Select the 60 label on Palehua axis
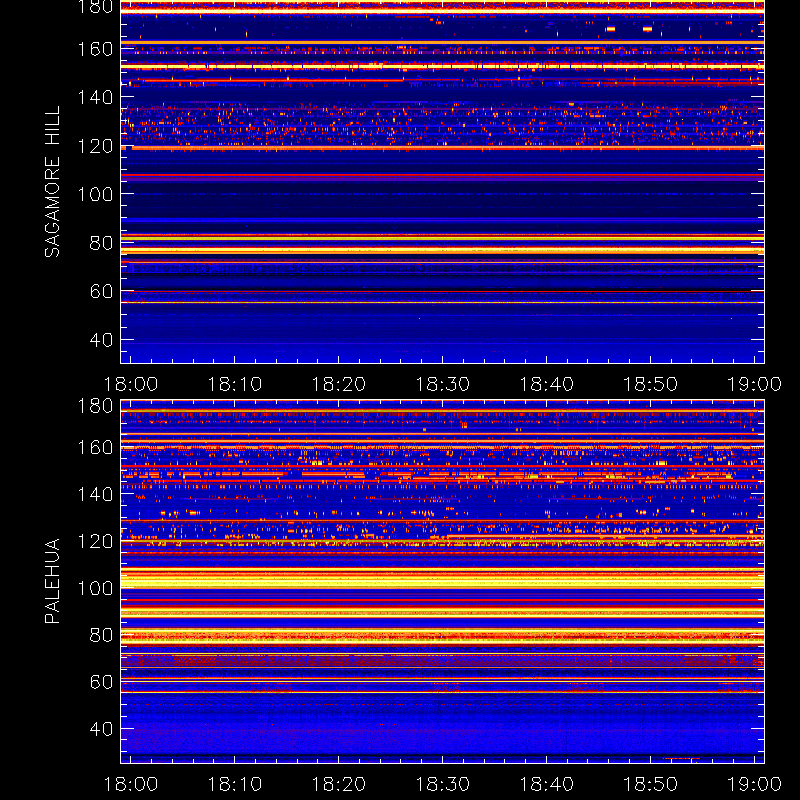800x800 pixels. coord(101,682)
